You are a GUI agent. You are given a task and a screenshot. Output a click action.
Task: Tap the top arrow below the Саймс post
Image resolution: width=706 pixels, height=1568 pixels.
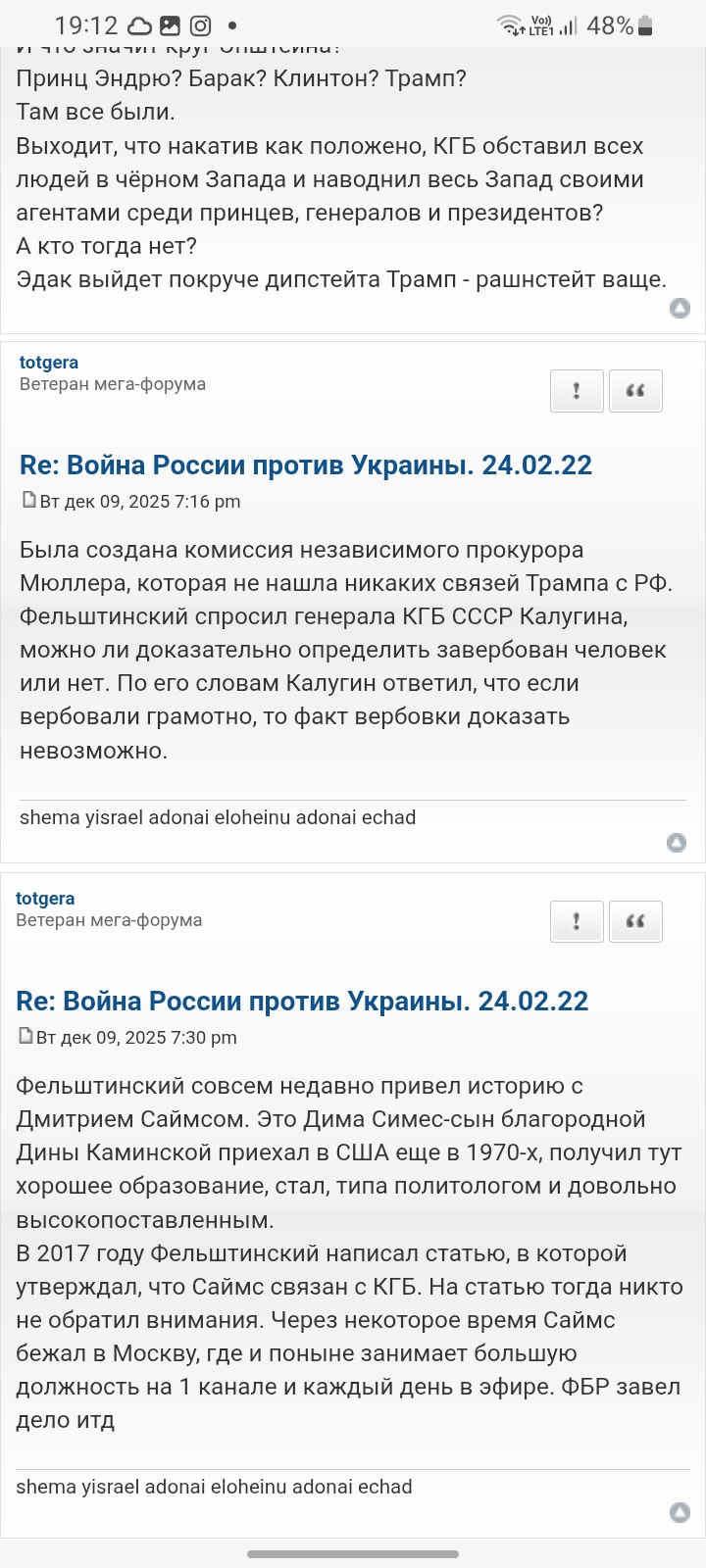pyautogui.click(x=679, y=1512)
